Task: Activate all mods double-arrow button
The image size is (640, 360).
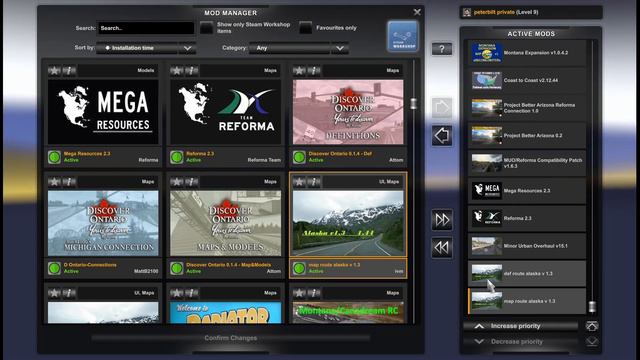Action: point(442,220)
